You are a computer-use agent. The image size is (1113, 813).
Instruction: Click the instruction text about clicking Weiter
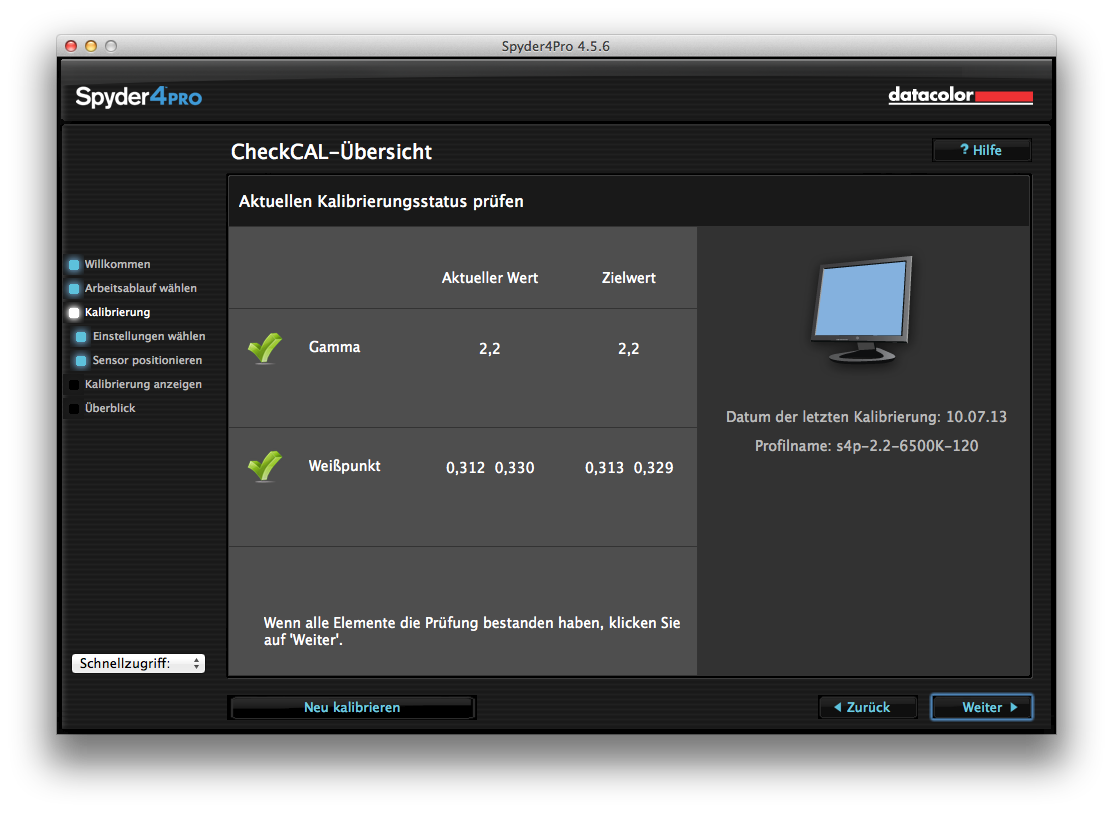point(472,631)
